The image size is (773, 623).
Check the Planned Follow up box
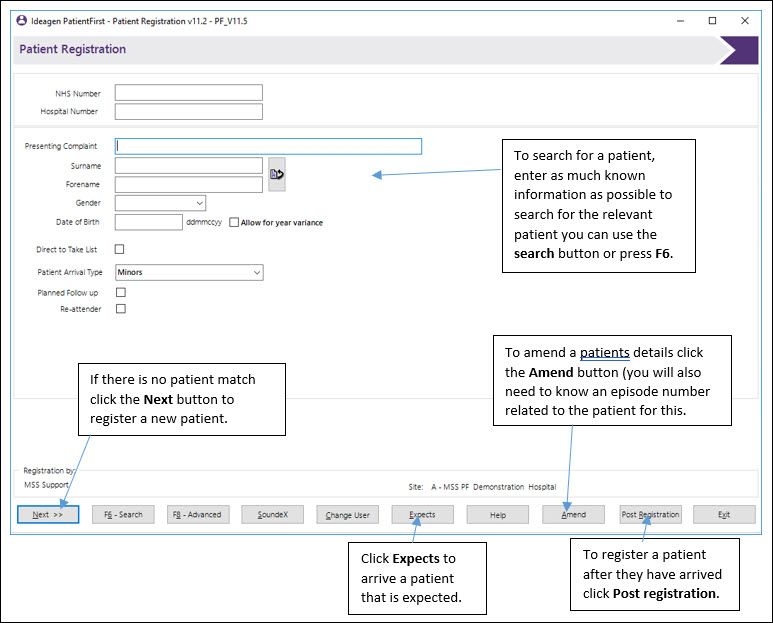(121, 292)
